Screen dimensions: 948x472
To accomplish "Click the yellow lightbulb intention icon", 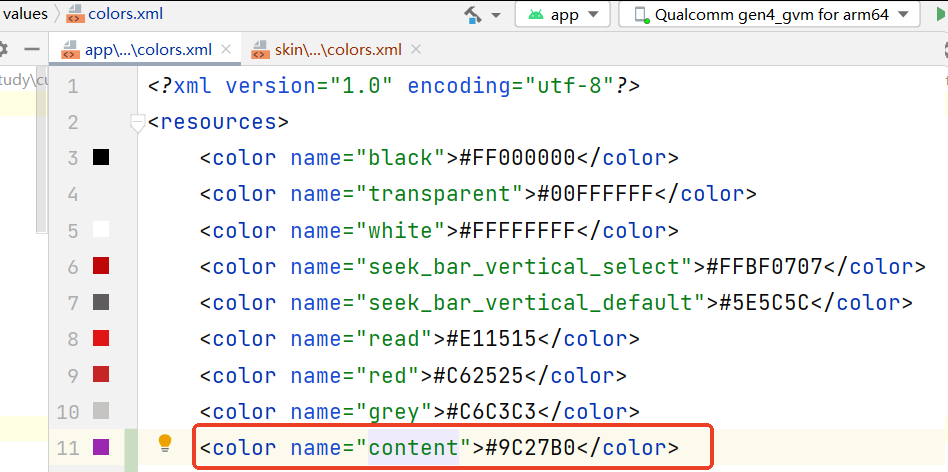I will pos(165,444).
